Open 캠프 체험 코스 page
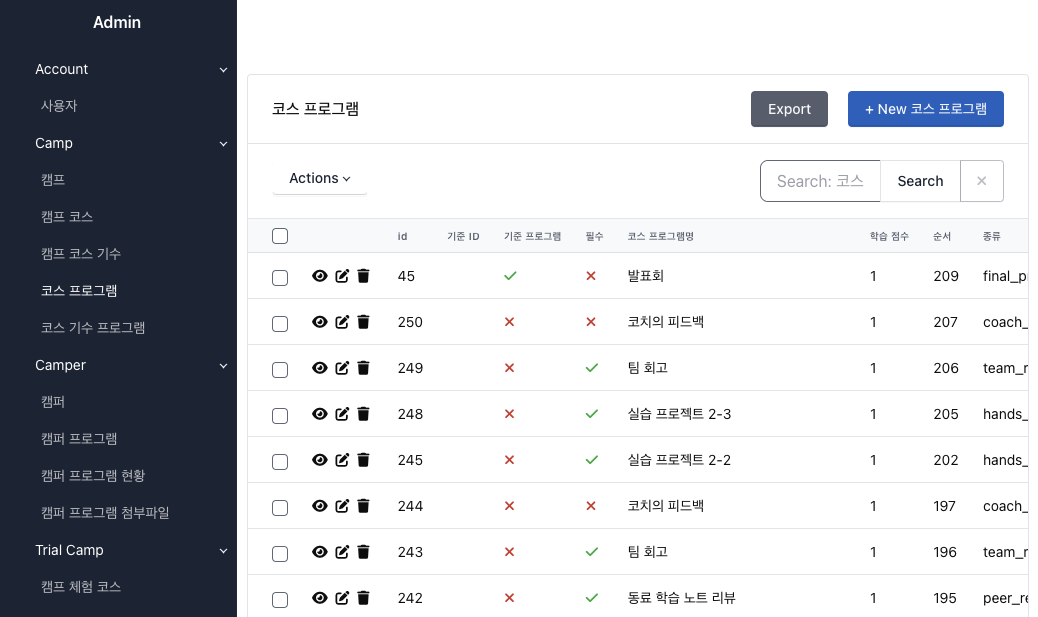1038x617 pixels. (81, 587)
